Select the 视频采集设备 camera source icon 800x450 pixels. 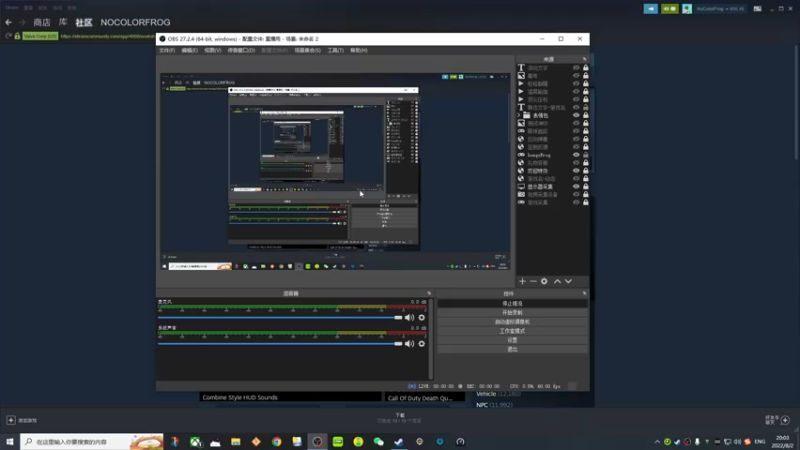[x=521, y=194]
